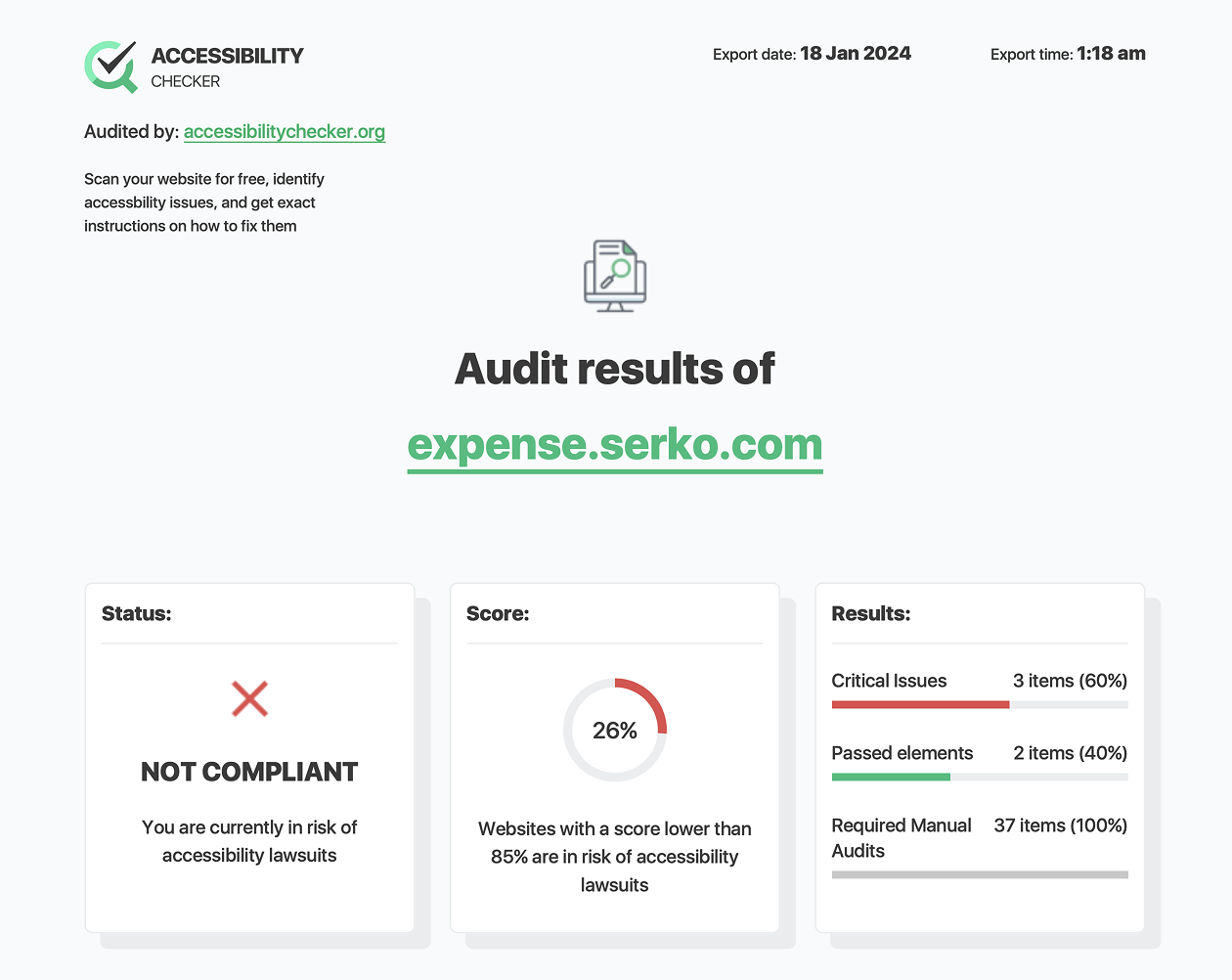Click the audit document monitor icon
Viewport: 1232px width, 980px height.
(615, 277)
